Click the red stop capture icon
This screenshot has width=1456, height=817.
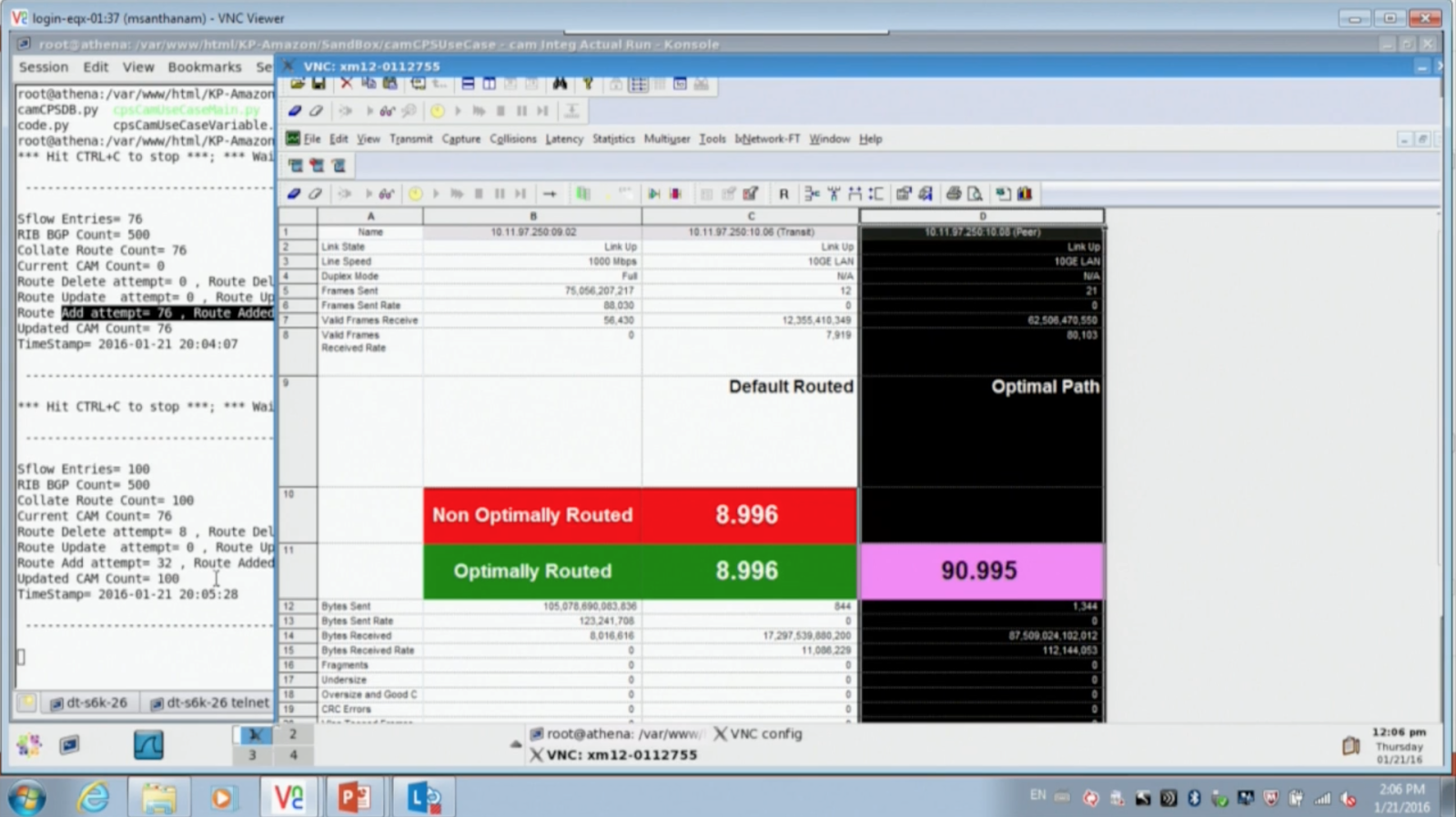click(675, 194)
